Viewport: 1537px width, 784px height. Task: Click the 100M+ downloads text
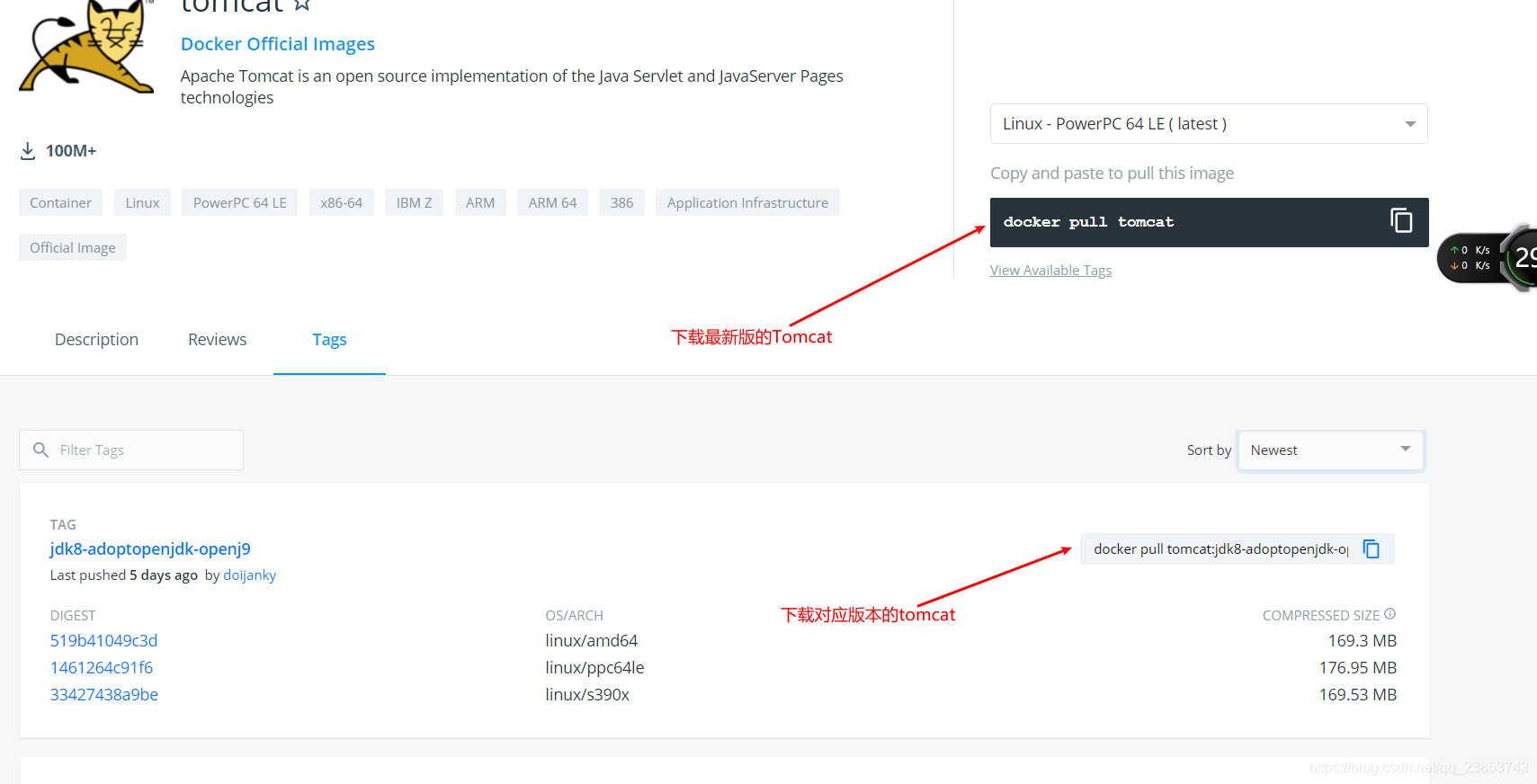[71, 151]
